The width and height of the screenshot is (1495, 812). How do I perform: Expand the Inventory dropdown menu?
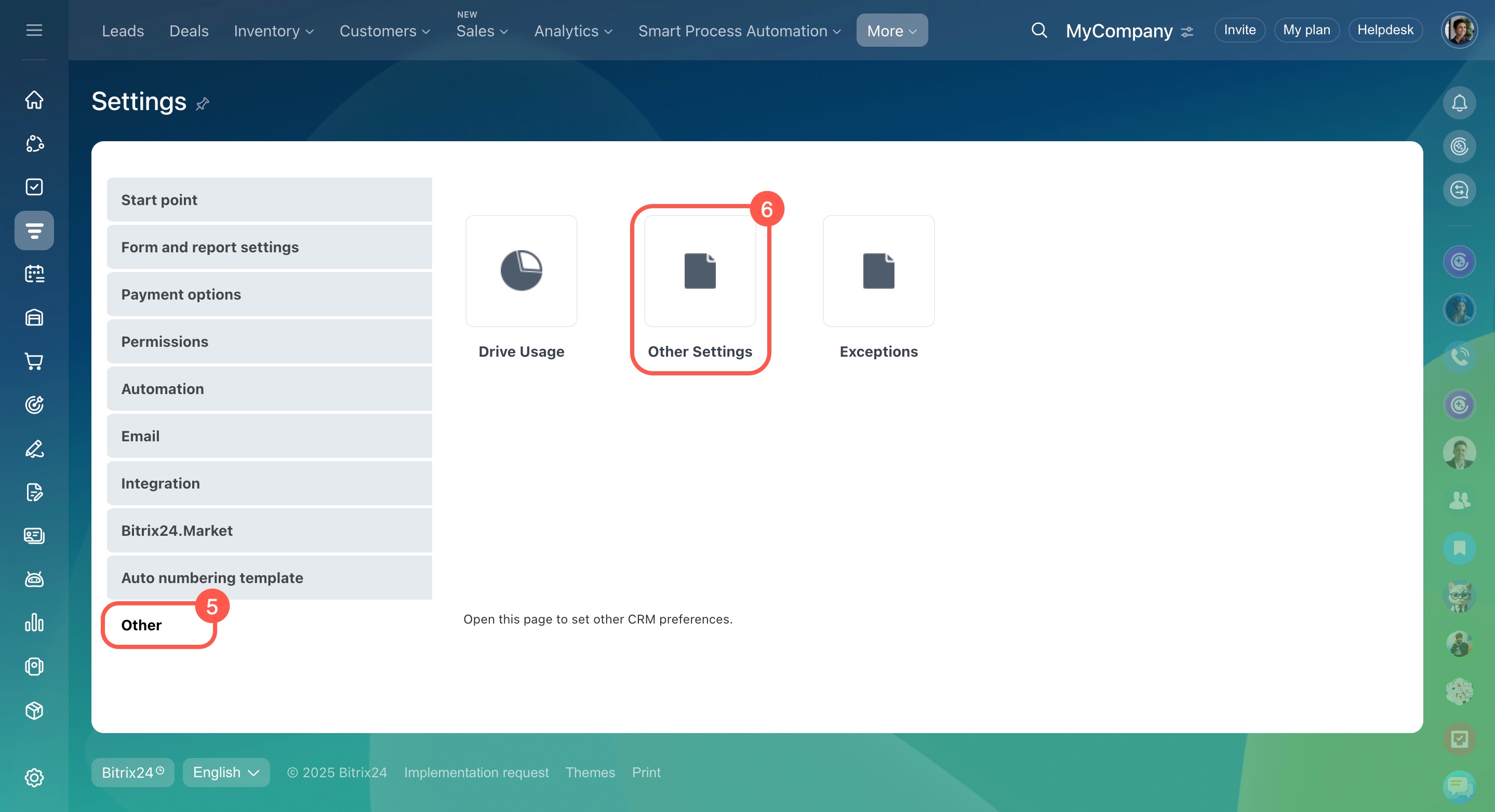pyautogui.click(x=273, y=31)
